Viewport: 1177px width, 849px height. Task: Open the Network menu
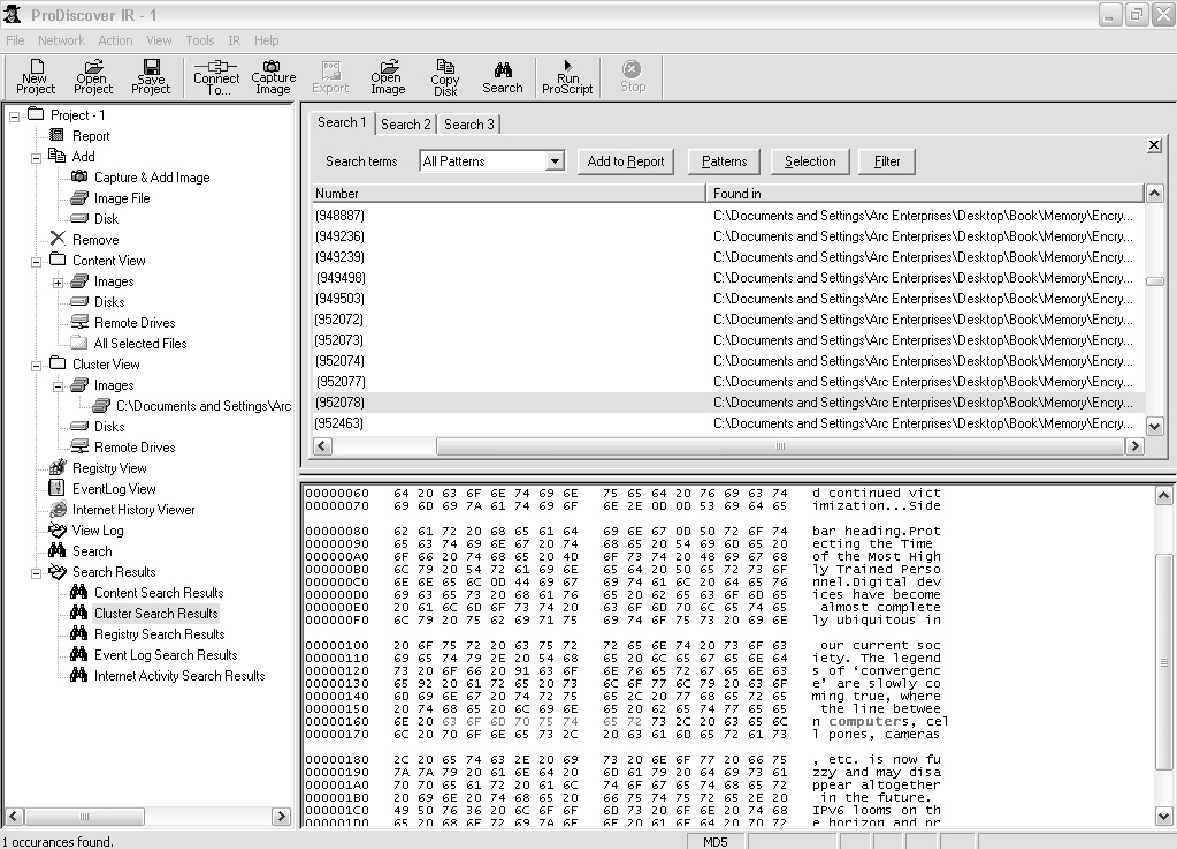[62, 41]
